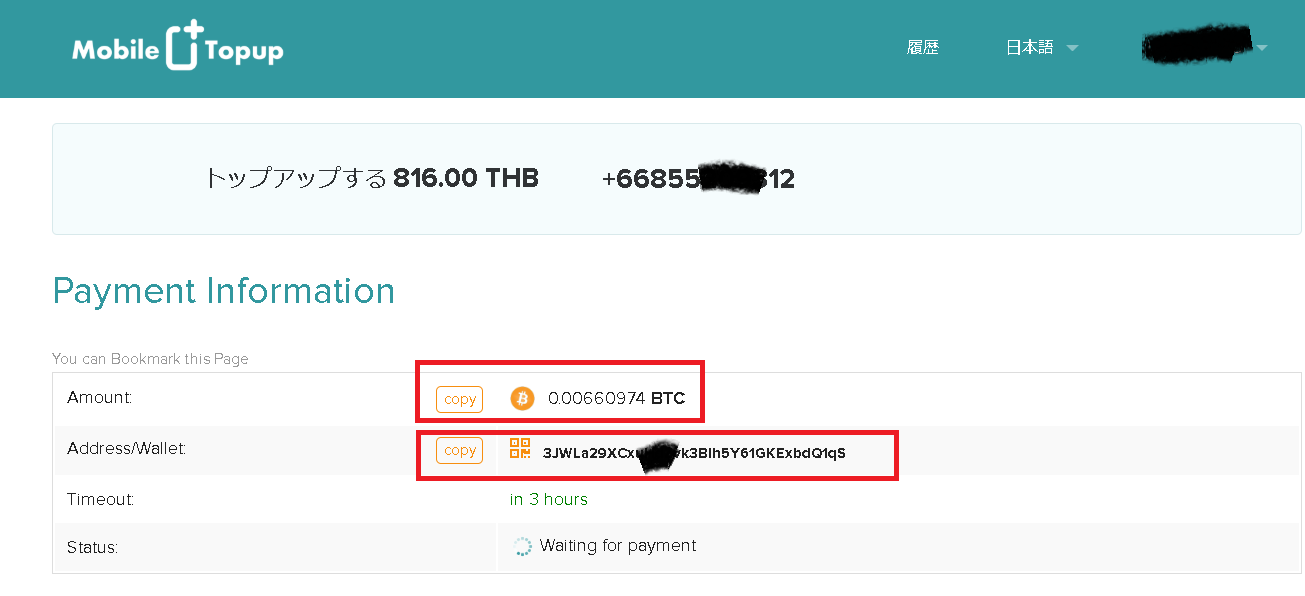Copy the wallet address

(x=459, y=450)
